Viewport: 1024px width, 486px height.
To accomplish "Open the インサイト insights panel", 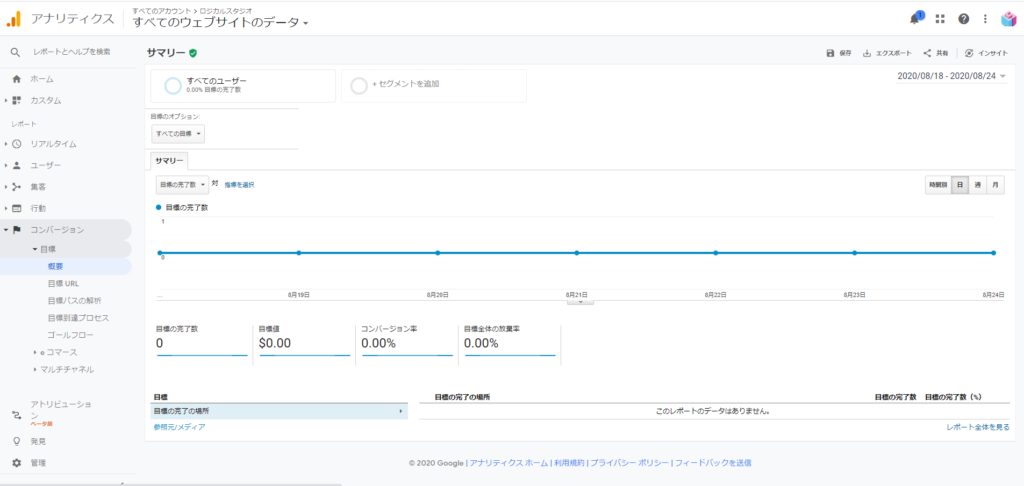I will [986, 54].
